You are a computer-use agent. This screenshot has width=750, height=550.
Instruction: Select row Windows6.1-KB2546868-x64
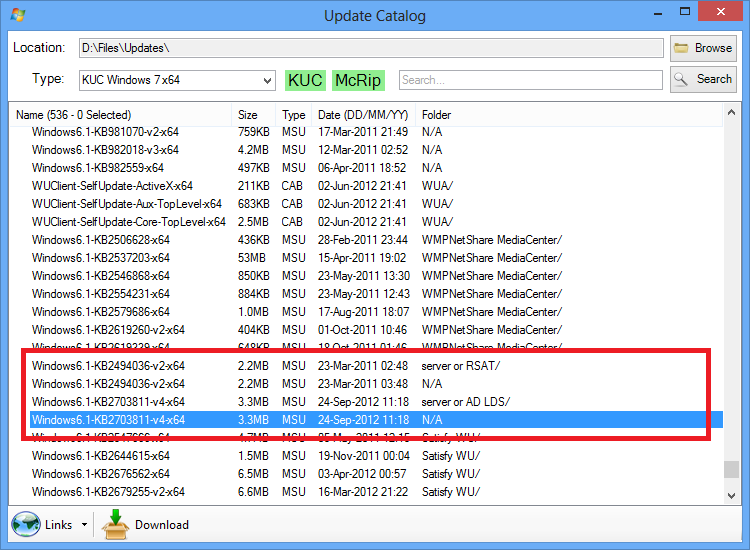[x=376, y=276]
